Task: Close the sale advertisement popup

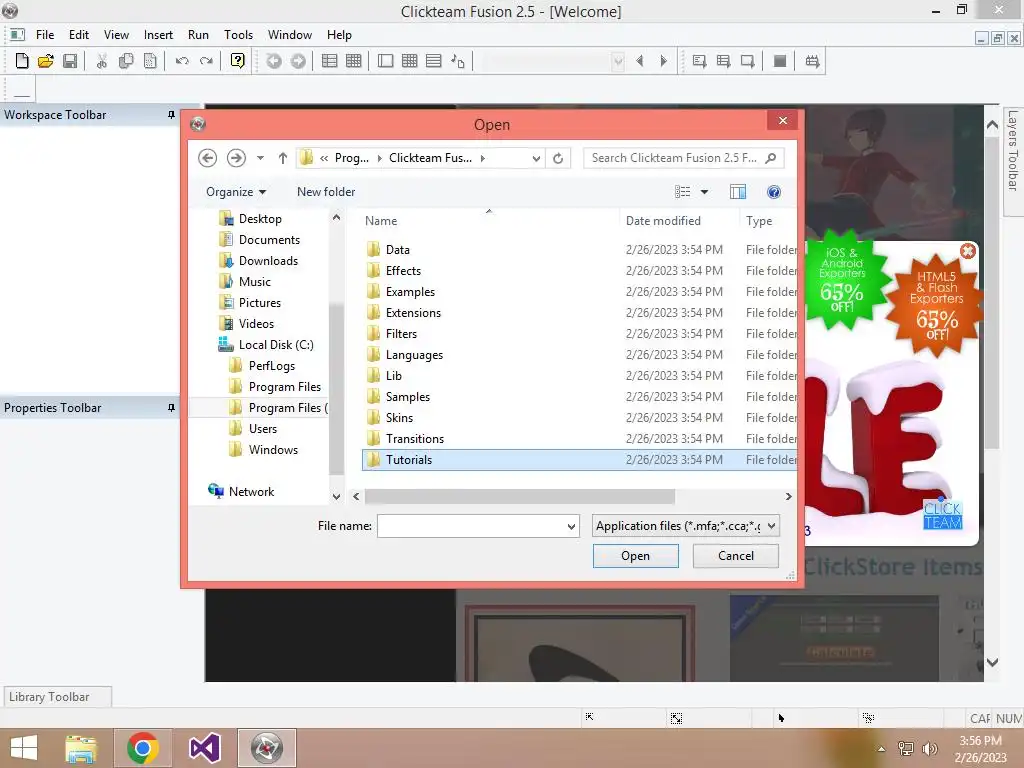Action: tap(968, 251)
